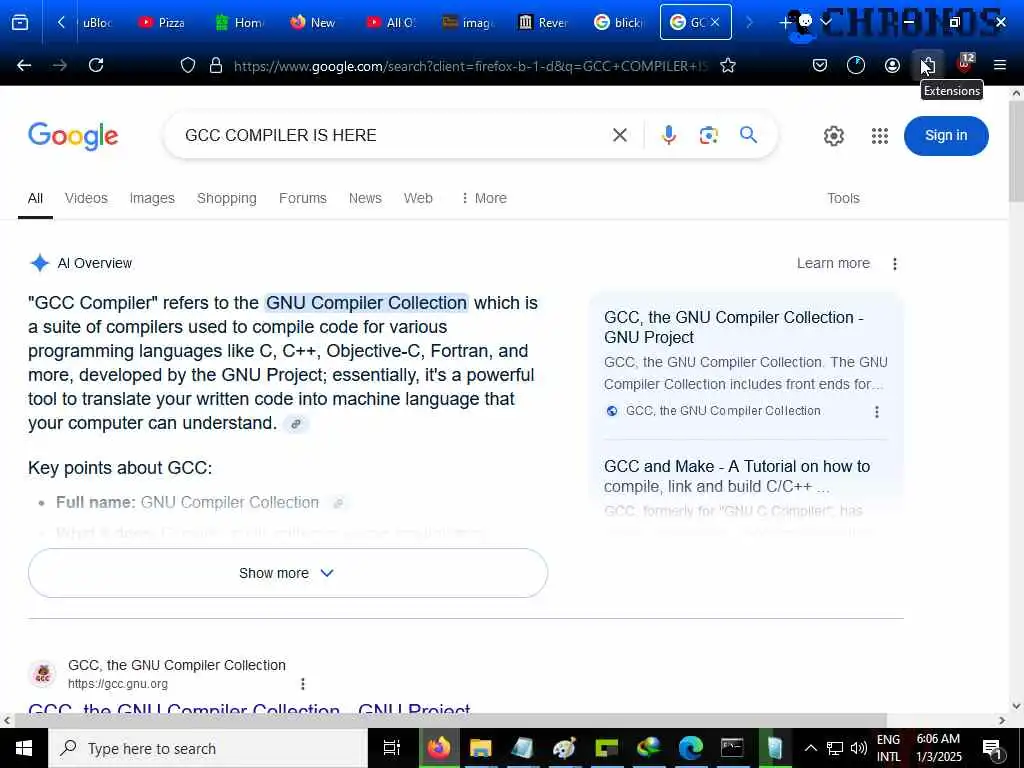Screen dimensions: 1024x768
Task: Open GCC GNU Project source card
Action: (x=733, y=327)
